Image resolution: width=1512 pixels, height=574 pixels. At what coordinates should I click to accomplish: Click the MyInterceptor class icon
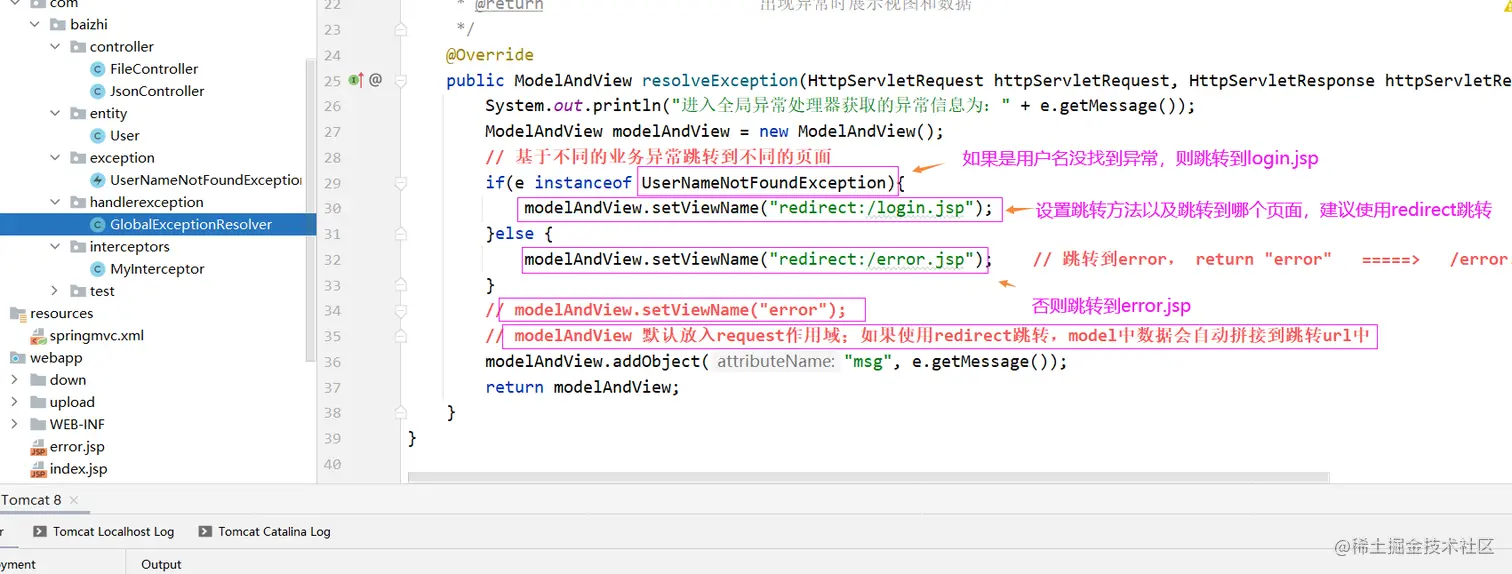click(97, 269)
